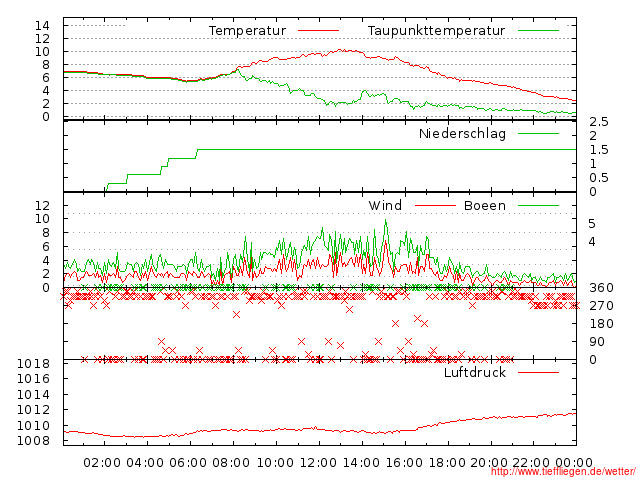The image size is (640, 480).
Task: Click the Taupunkttemperatur legend label
Action: pyautogui.click(x=436, y=31)
